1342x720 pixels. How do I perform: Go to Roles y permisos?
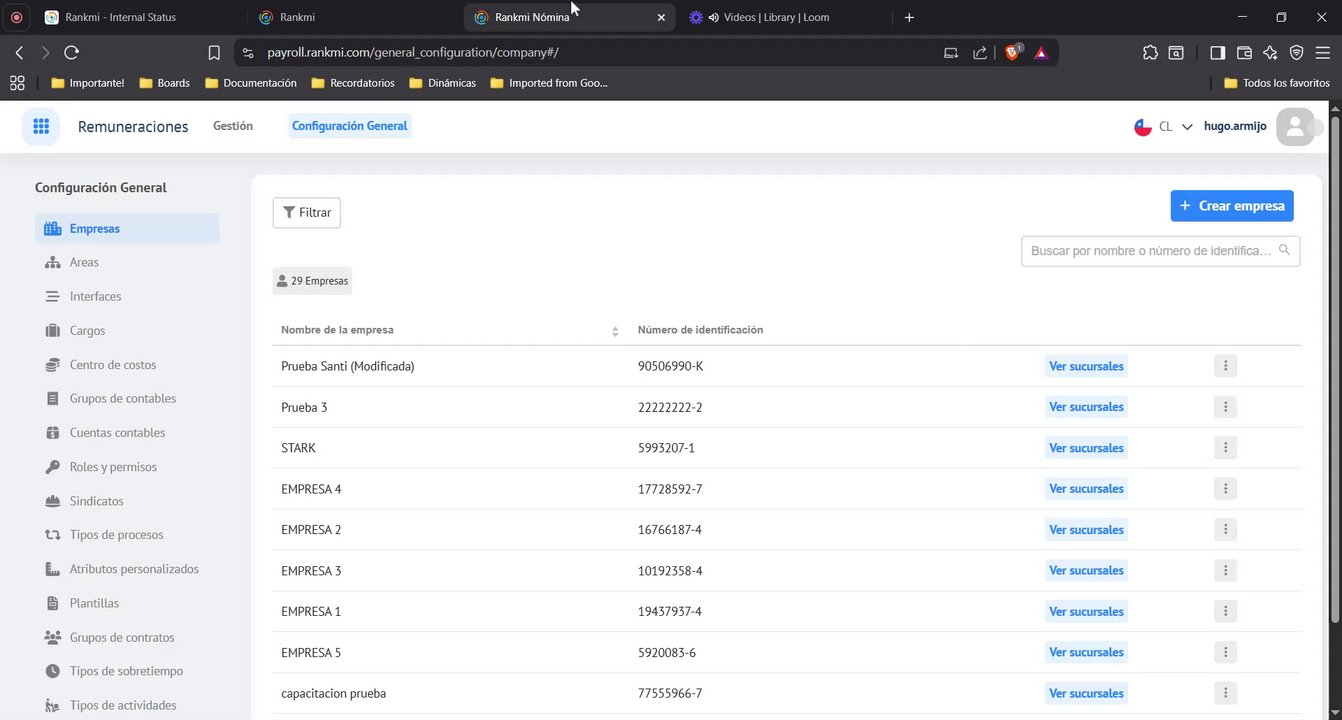point(112,467)
